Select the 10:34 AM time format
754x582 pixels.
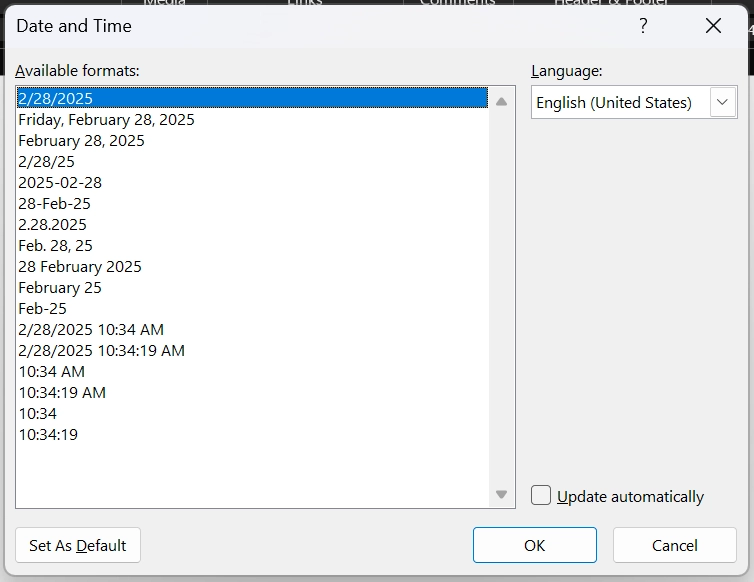point(51,371)
